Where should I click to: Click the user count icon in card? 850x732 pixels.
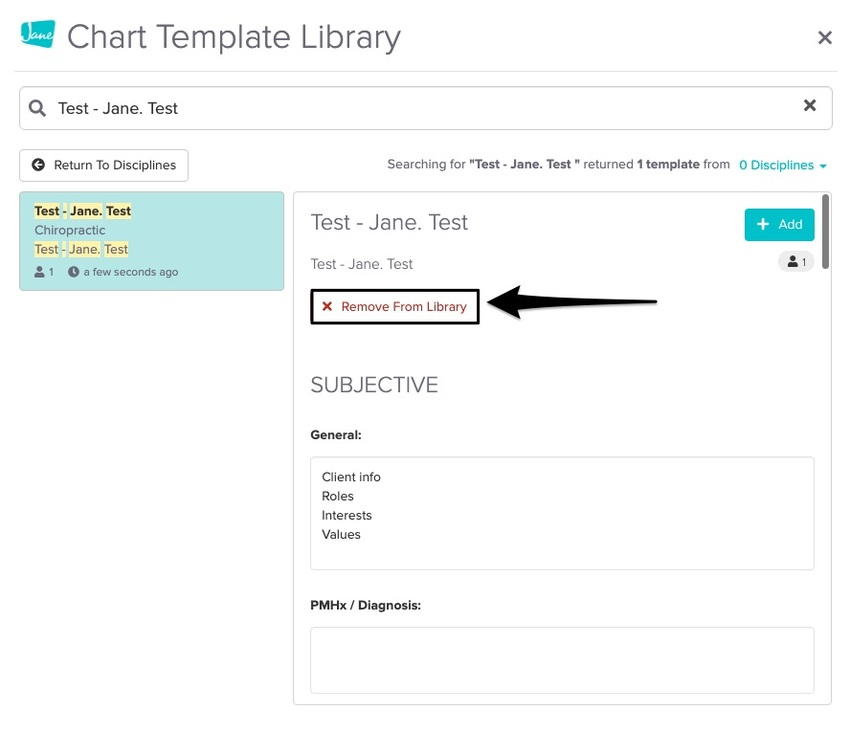click(x=40, y=272)
